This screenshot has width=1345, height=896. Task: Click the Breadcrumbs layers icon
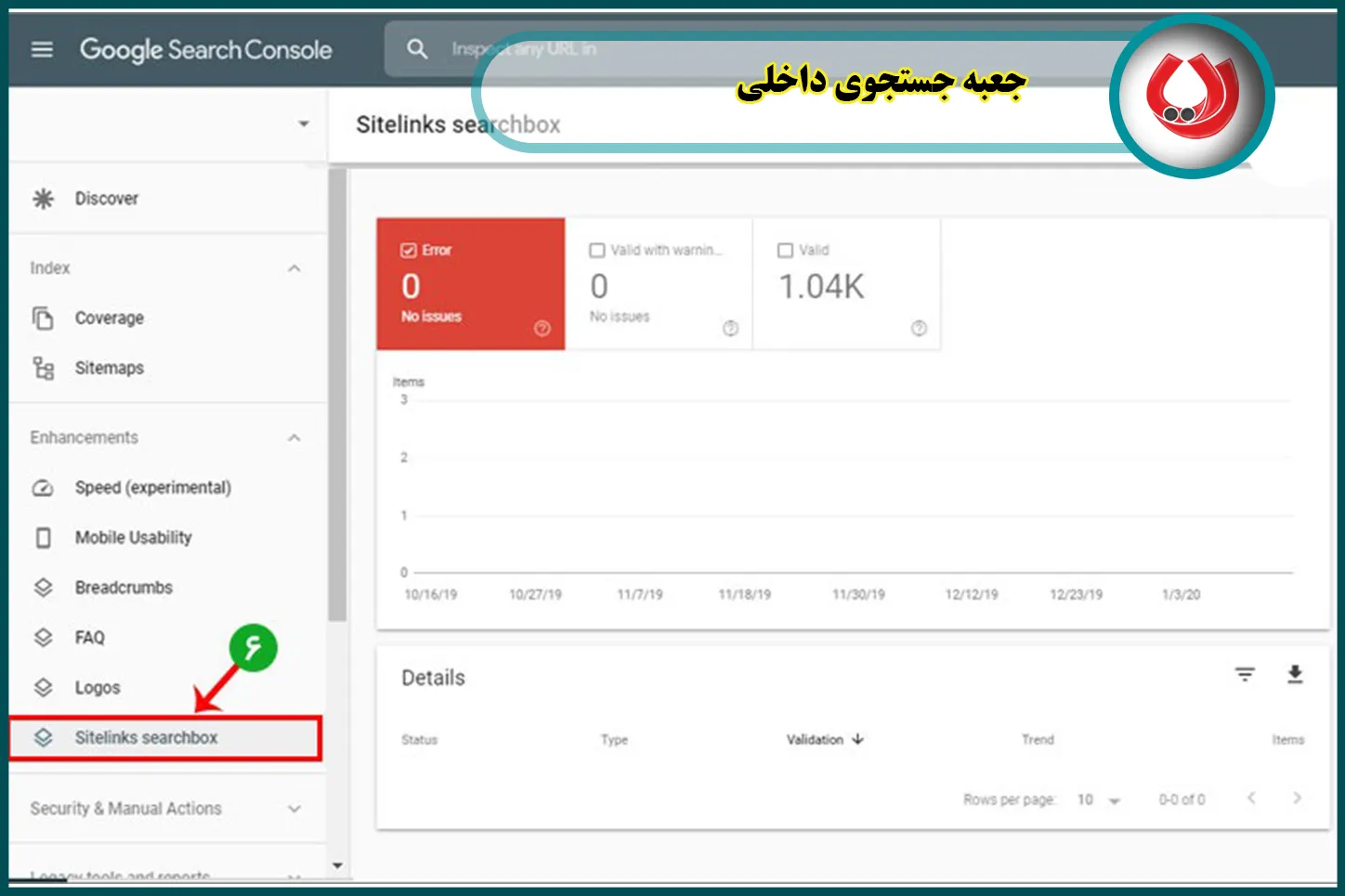pos(43,588)
